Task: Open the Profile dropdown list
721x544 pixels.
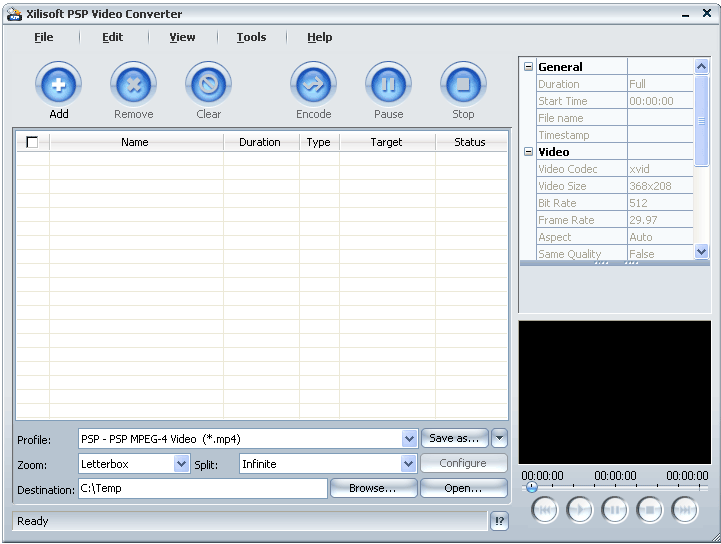Action: click(x=409, y=439)
